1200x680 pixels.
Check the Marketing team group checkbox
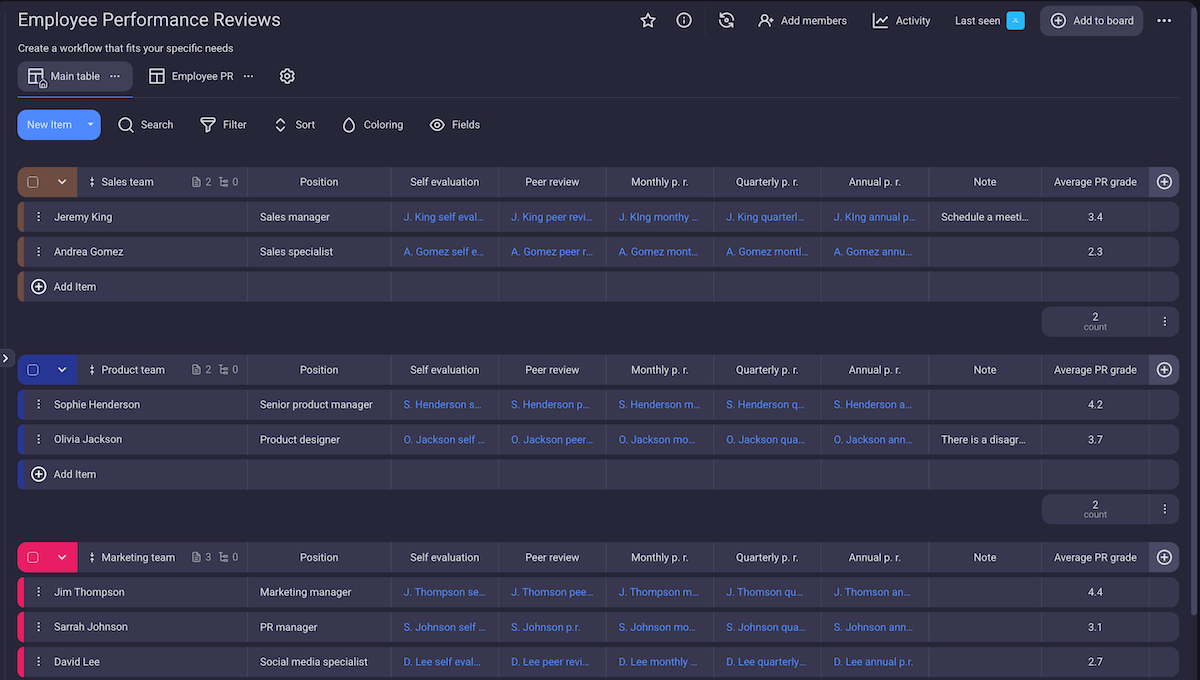click(x=33, y=558)
